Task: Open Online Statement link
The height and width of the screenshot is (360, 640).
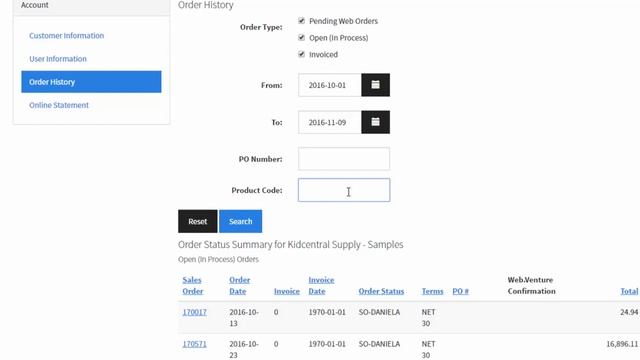Action: 59,105
